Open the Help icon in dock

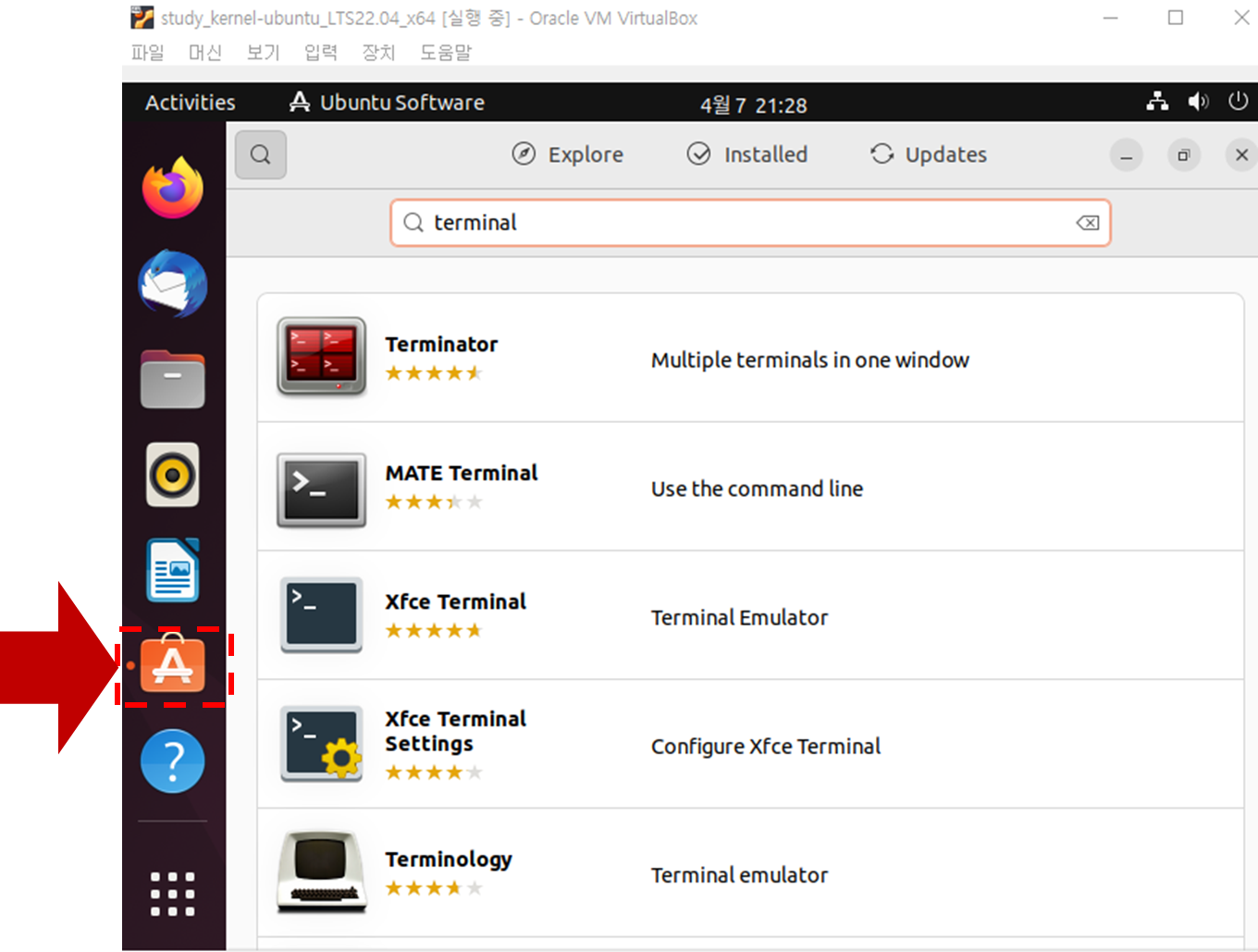(173, 761)
